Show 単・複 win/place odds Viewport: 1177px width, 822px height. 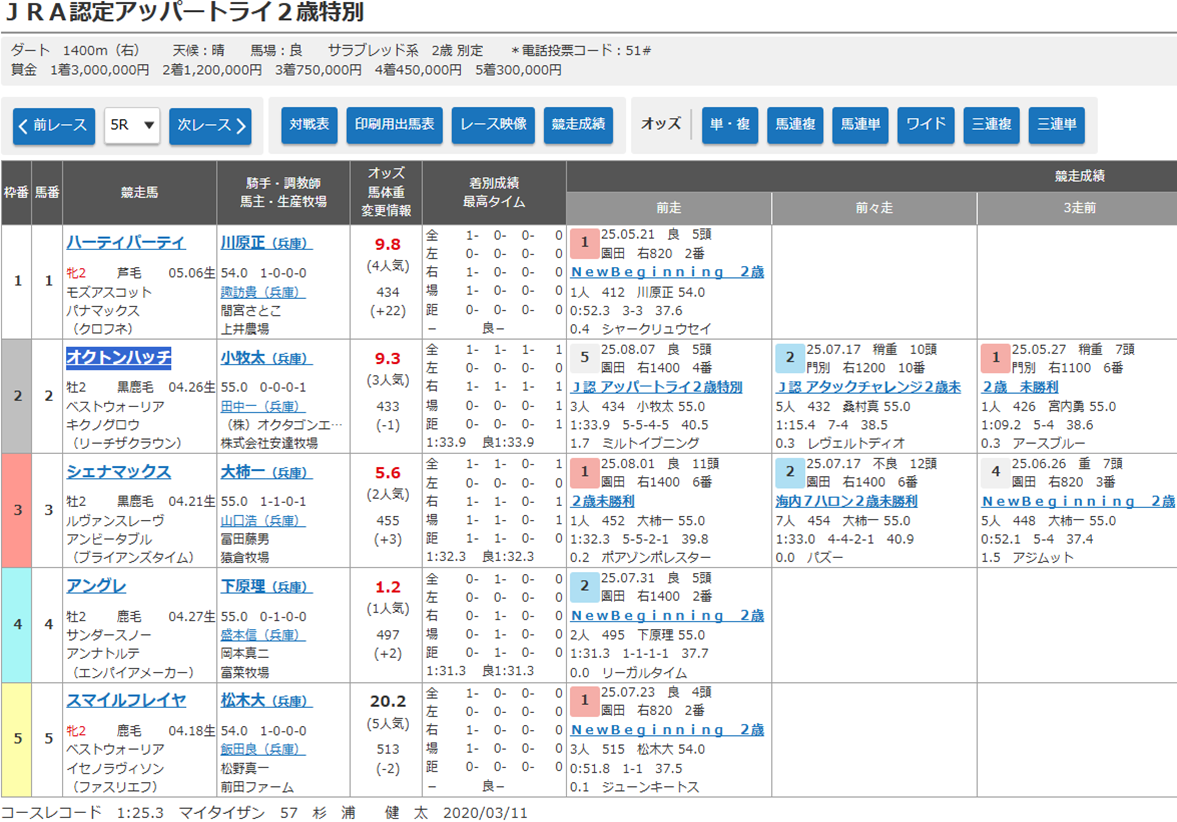tap(730, 125)
